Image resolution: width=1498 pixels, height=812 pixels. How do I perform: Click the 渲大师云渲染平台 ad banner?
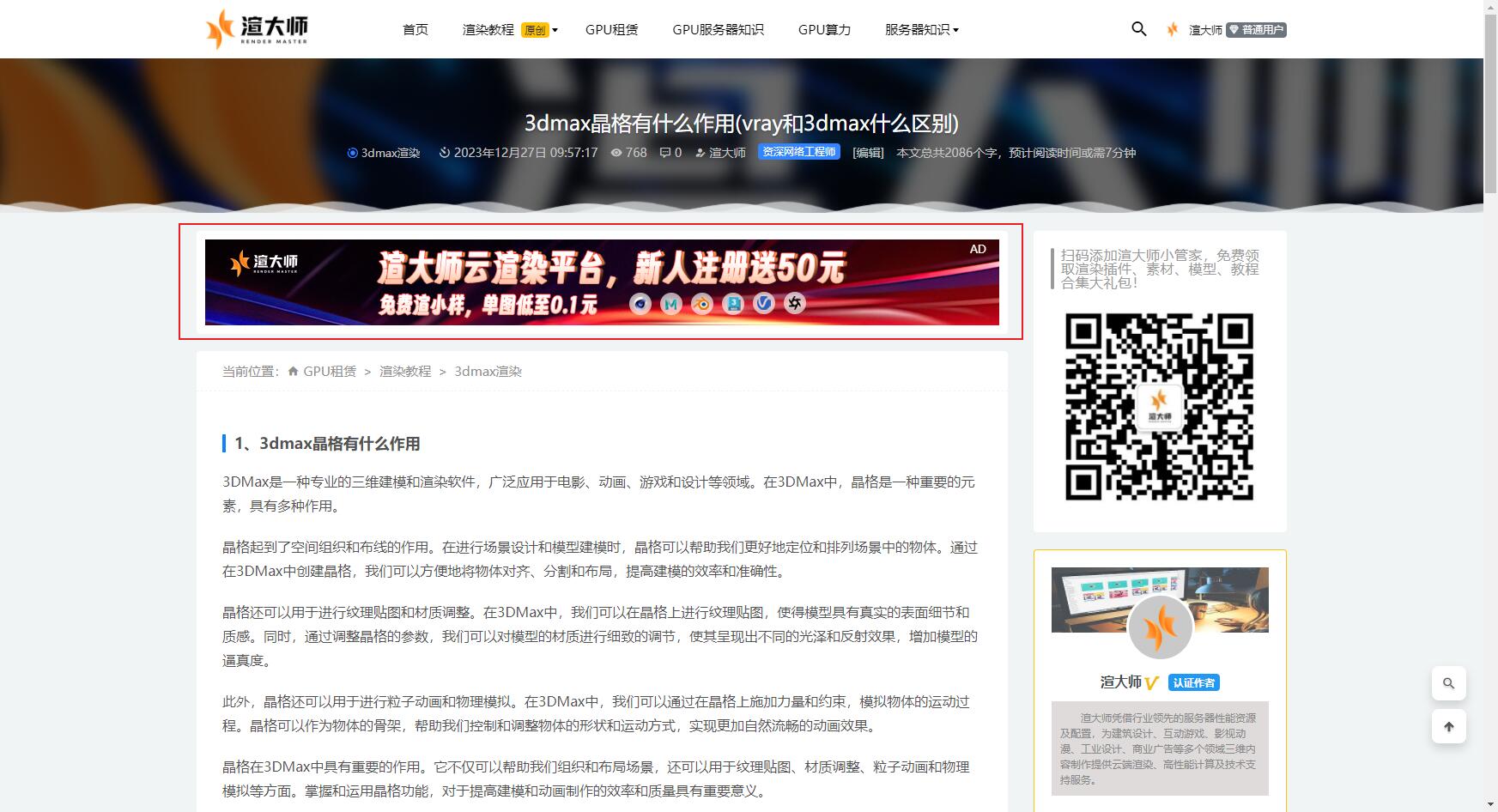601,282
